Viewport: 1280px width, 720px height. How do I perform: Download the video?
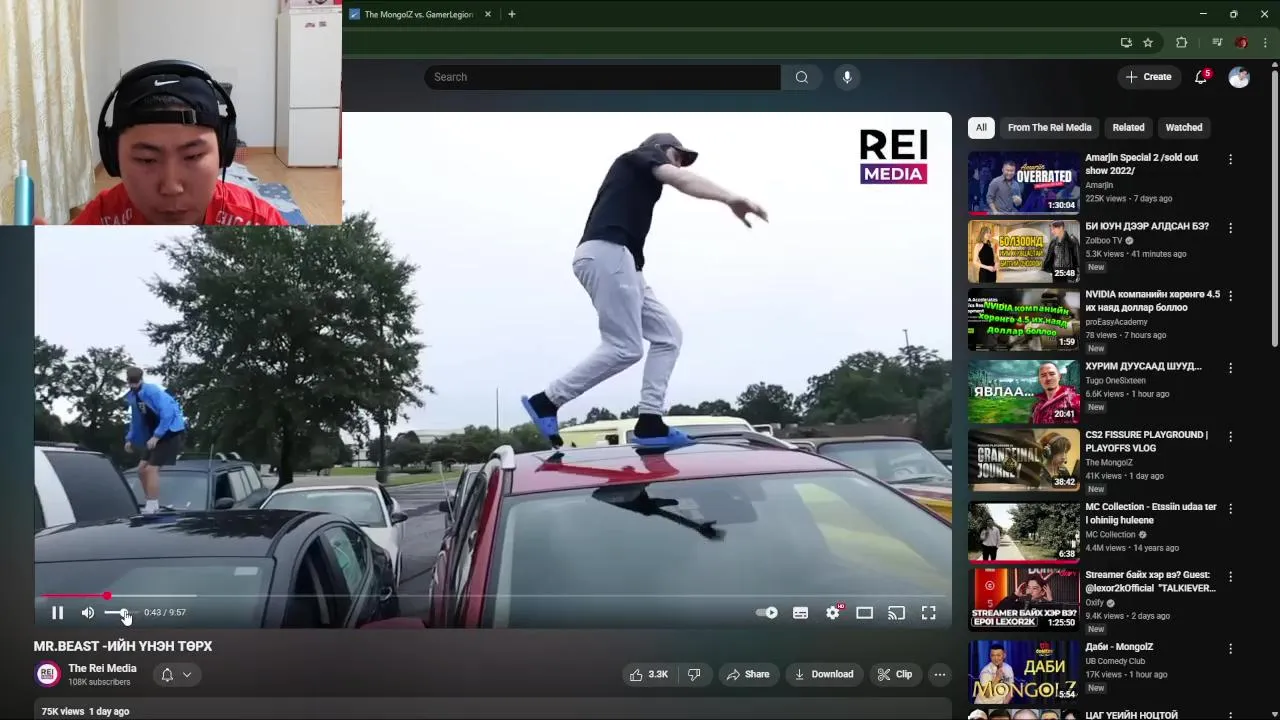coord(824,675)
